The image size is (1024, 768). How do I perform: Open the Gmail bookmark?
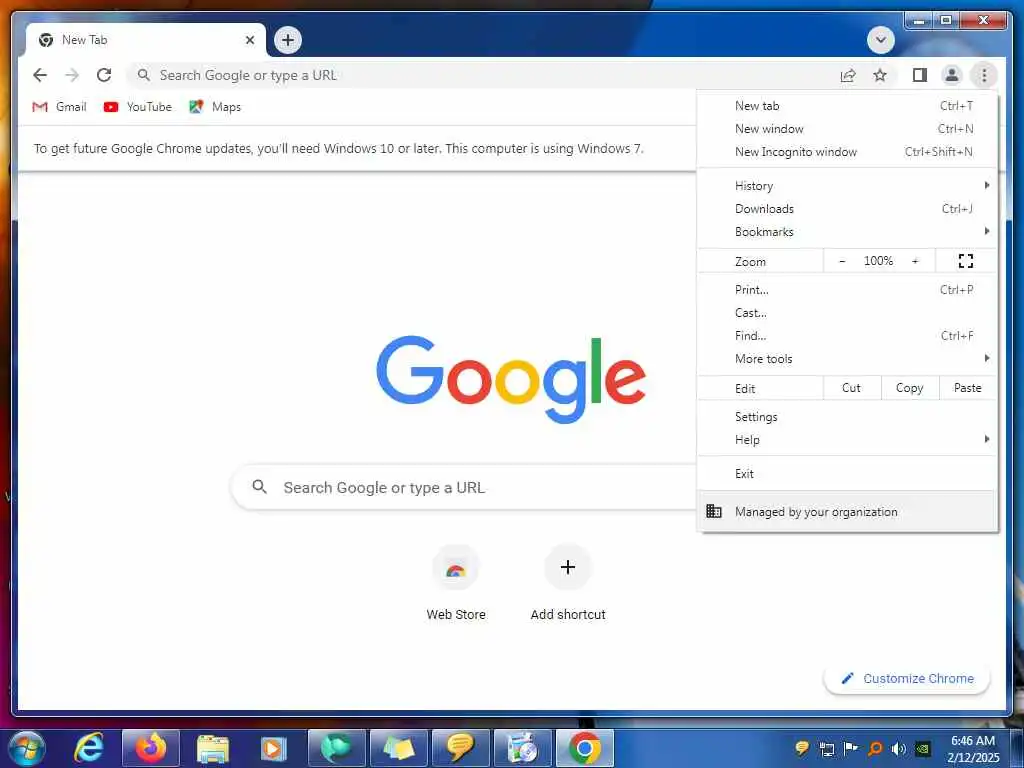[59, 106]
